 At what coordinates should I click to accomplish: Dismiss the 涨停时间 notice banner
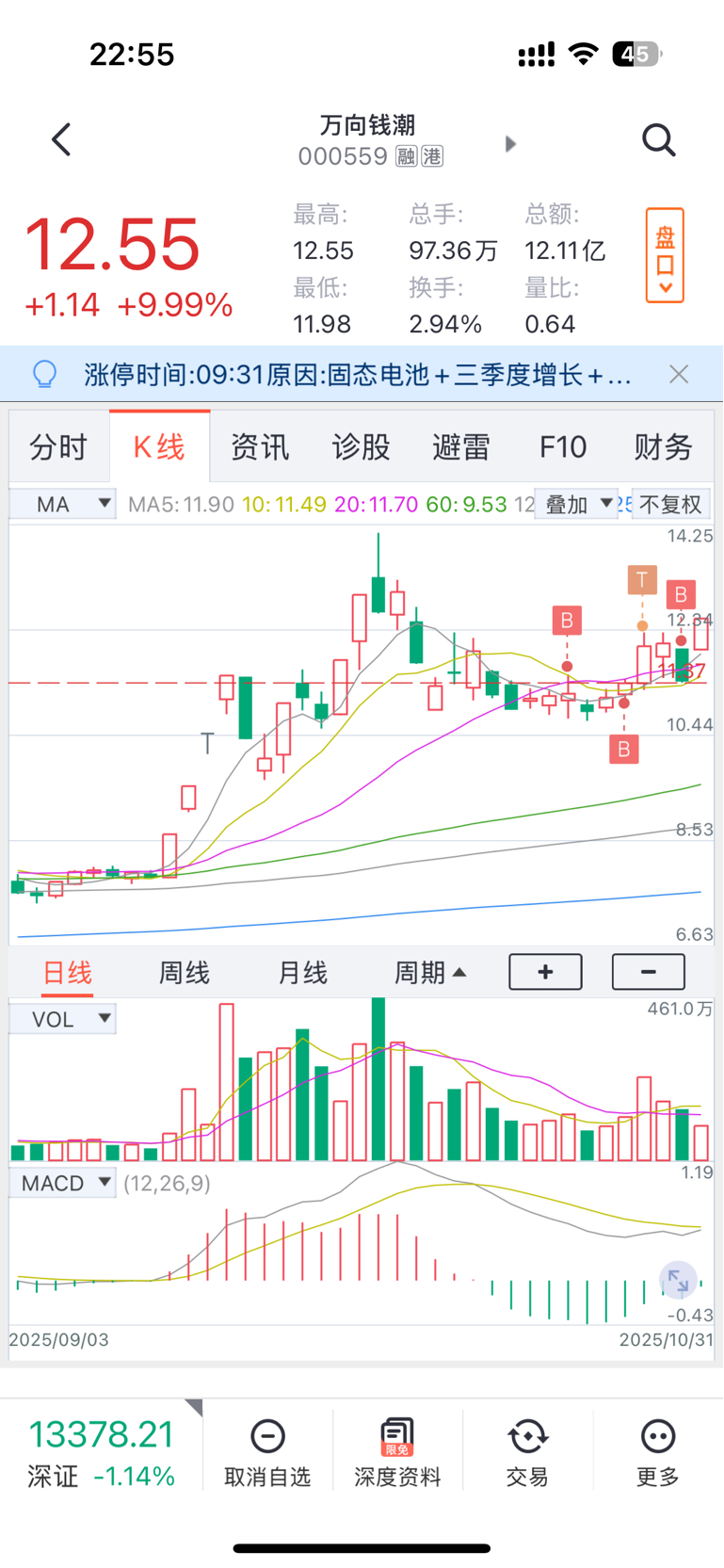pos(679,375)
